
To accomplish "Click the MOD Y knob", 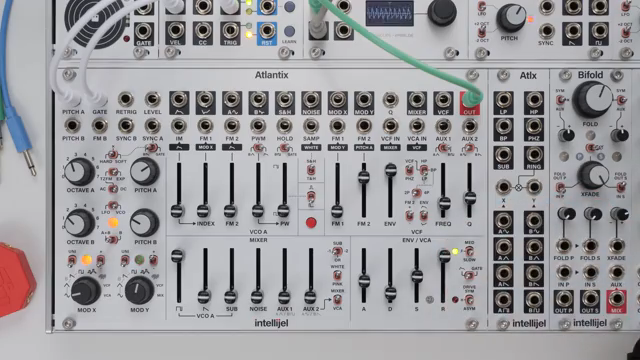I will pos(139,291).
